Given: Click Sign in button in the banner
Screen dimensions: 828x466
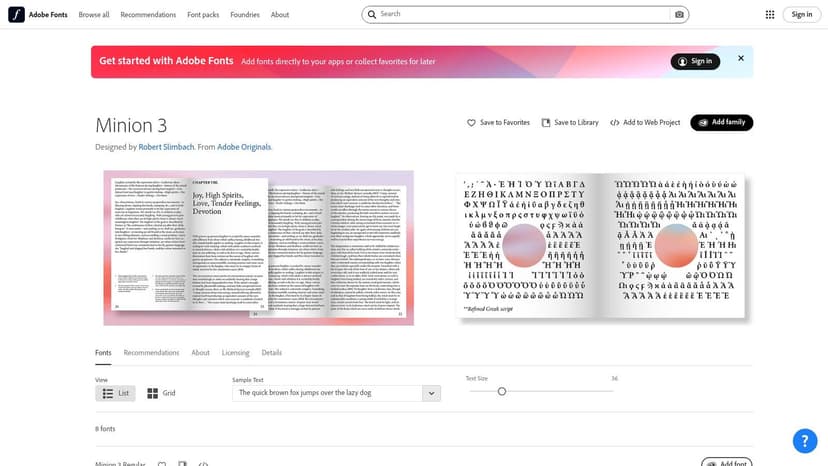Looking at the screenshot, I should point(695,61).
